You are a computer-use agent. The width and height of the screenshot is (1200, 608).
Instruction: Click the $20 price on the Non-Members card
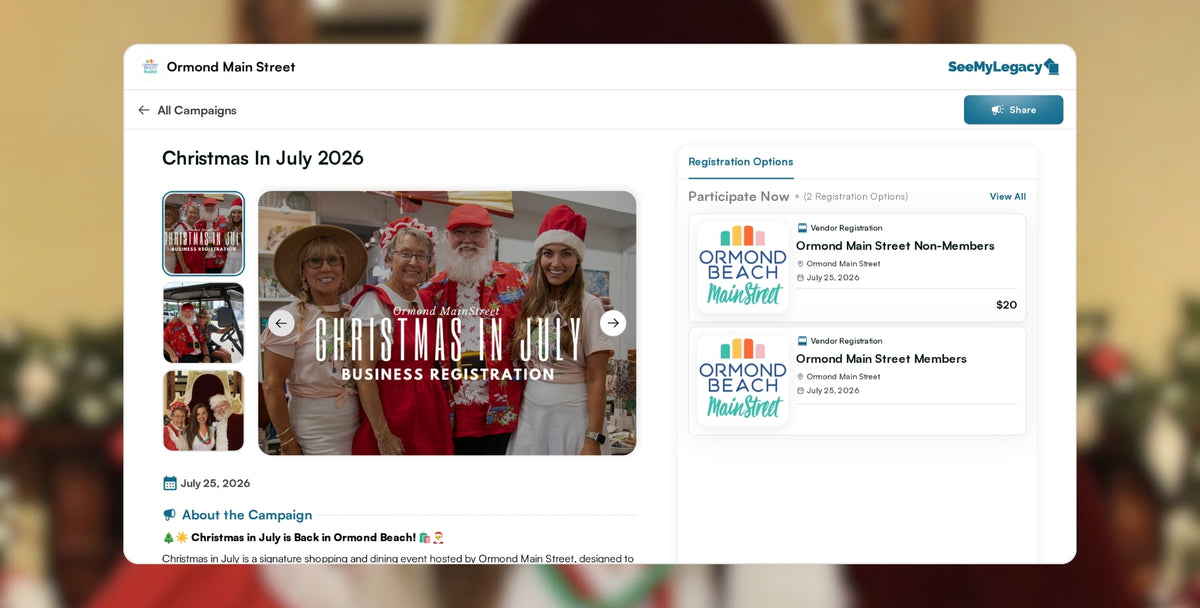(1006, 305)
